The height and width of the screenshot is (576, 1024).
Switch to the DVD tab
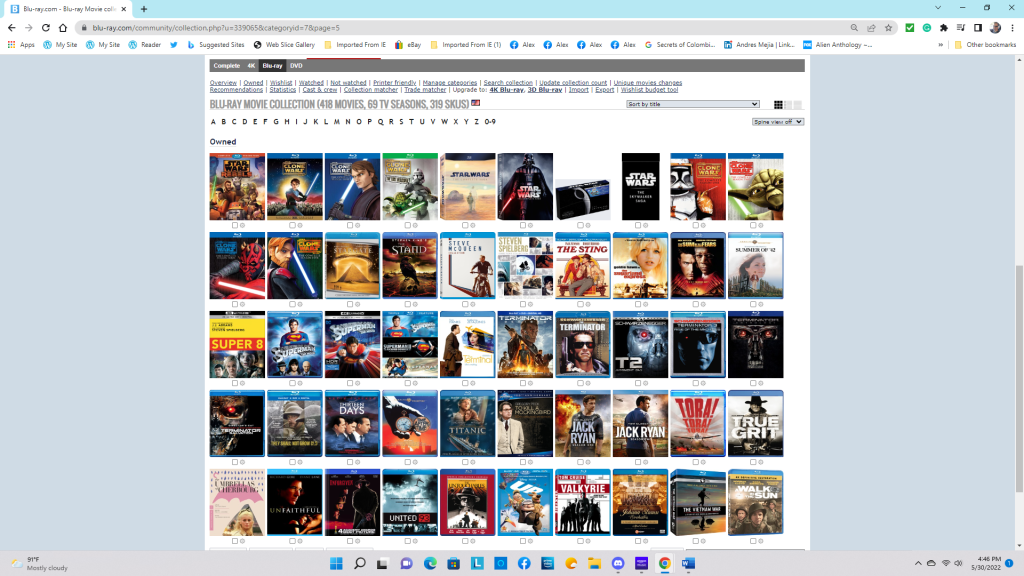pyautogui.click(x=296, y=66)
